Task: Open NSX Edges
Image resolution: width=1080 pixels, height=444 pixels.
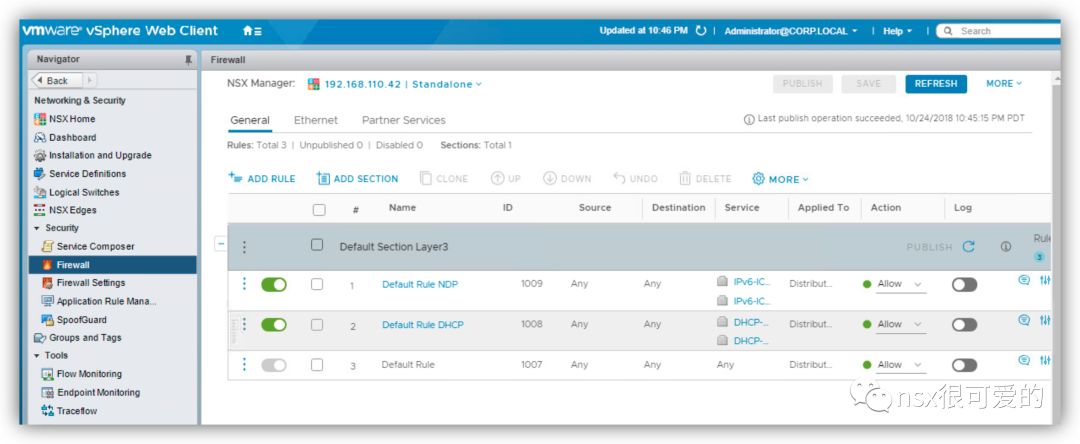Action: click(x=65, y=210)
